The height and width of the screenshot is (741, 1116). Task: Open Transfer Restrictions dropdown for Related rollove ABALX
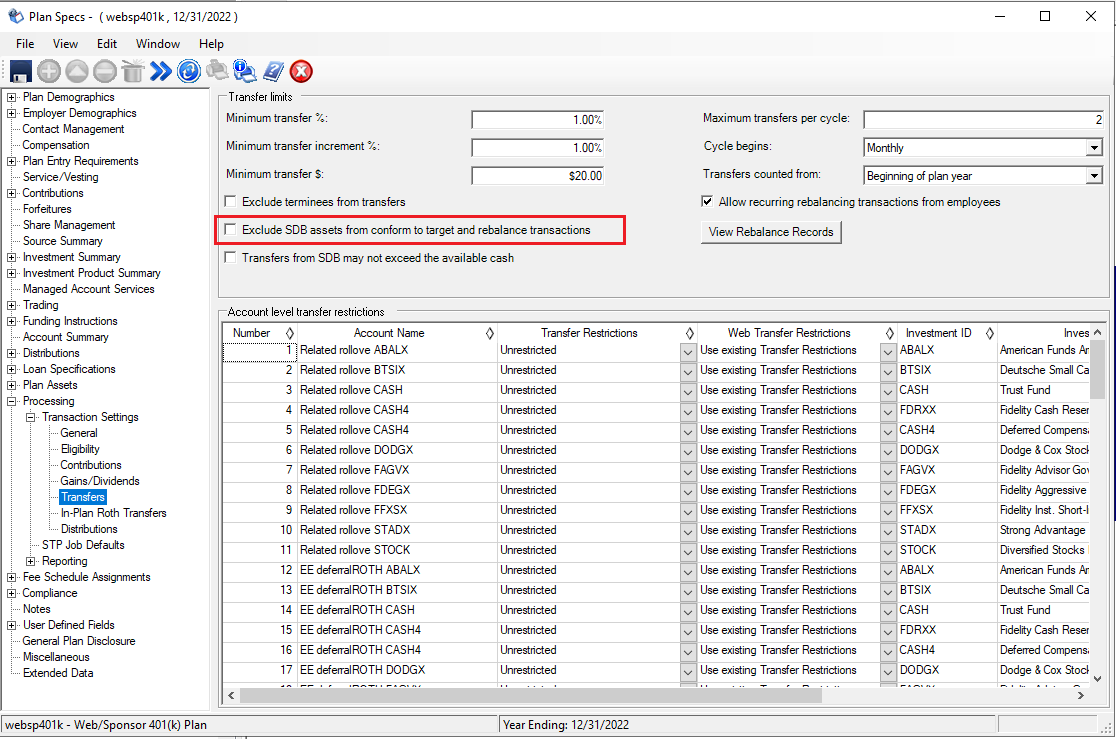tap(688, 351)
